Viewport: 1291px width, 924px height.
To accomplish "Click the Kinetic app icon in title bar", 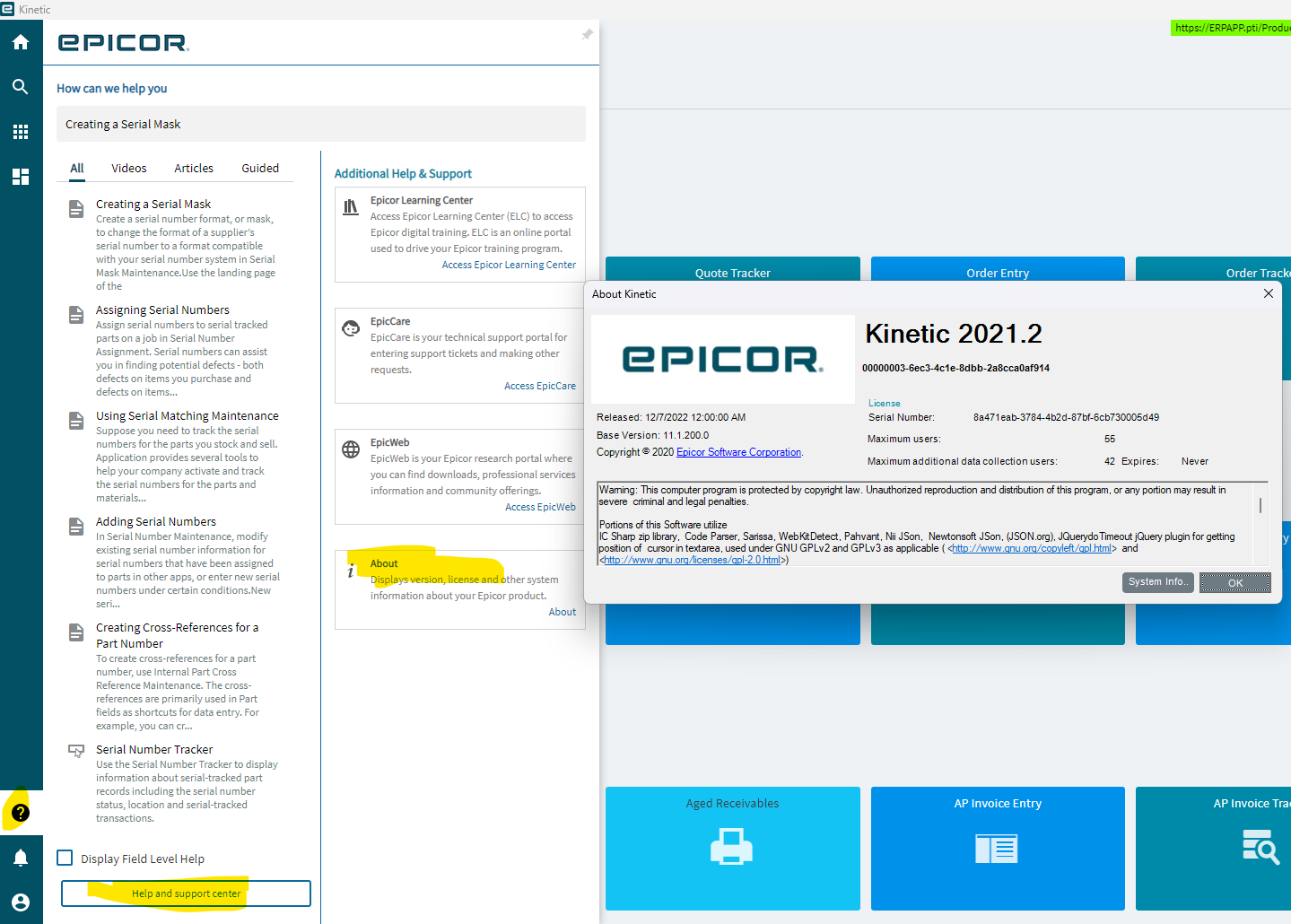I will point(8,9).
